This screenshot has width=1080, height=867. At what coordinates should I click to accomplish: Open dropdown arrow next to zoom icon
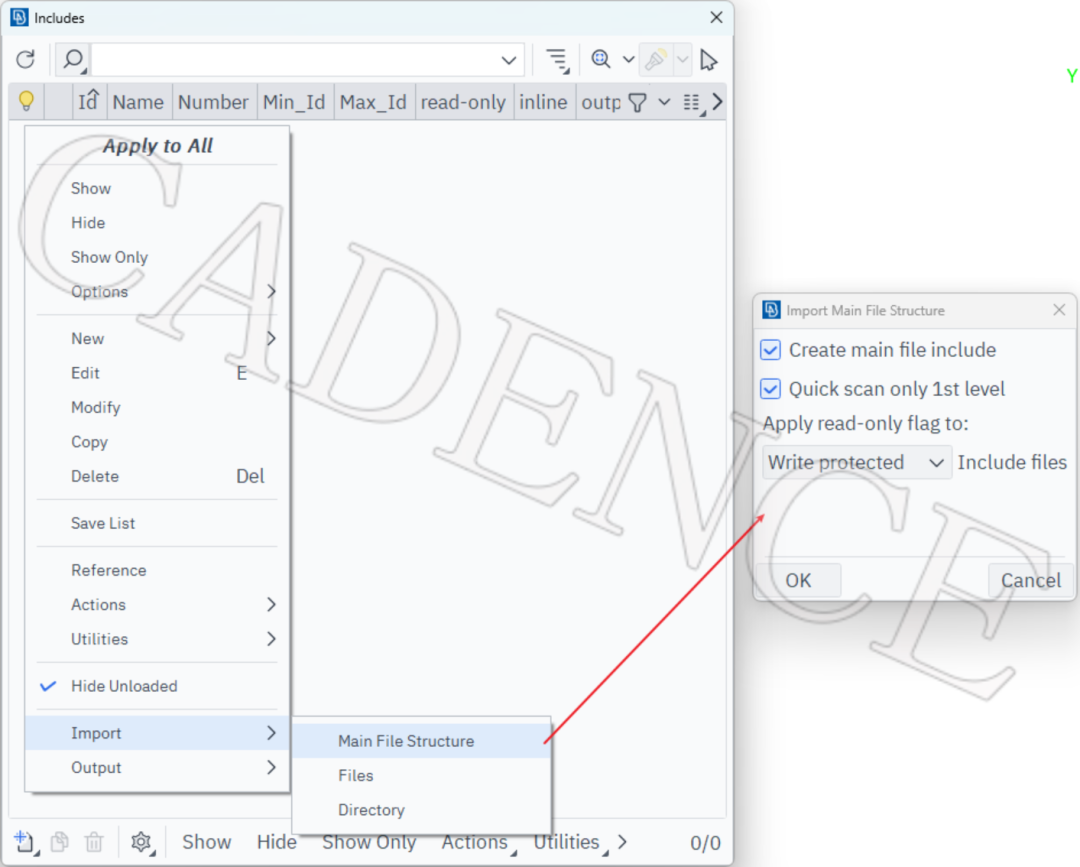point(628,60)
